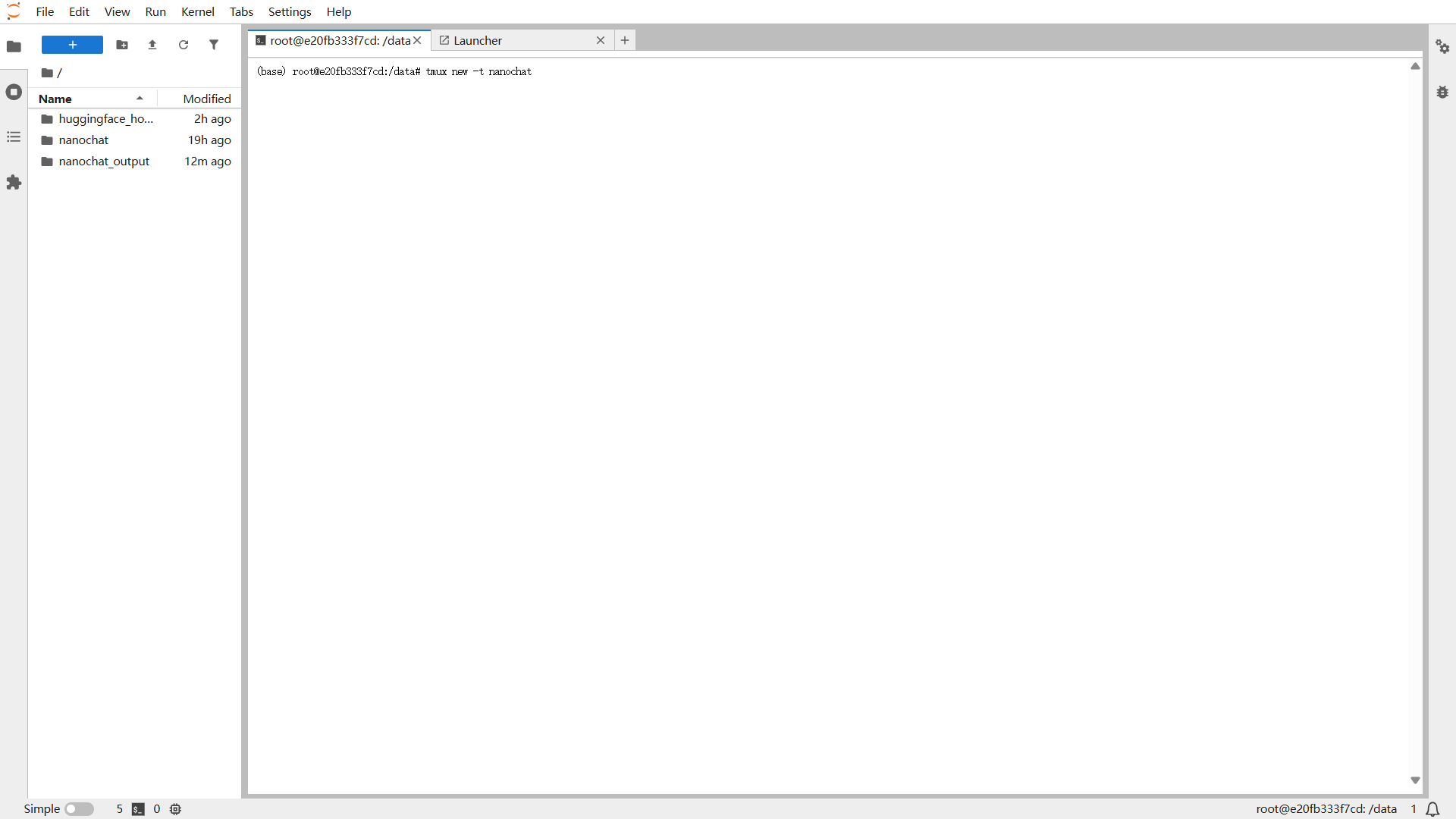
Task: Toggle the file filter funnel icon
Action: tap(214, 45)
